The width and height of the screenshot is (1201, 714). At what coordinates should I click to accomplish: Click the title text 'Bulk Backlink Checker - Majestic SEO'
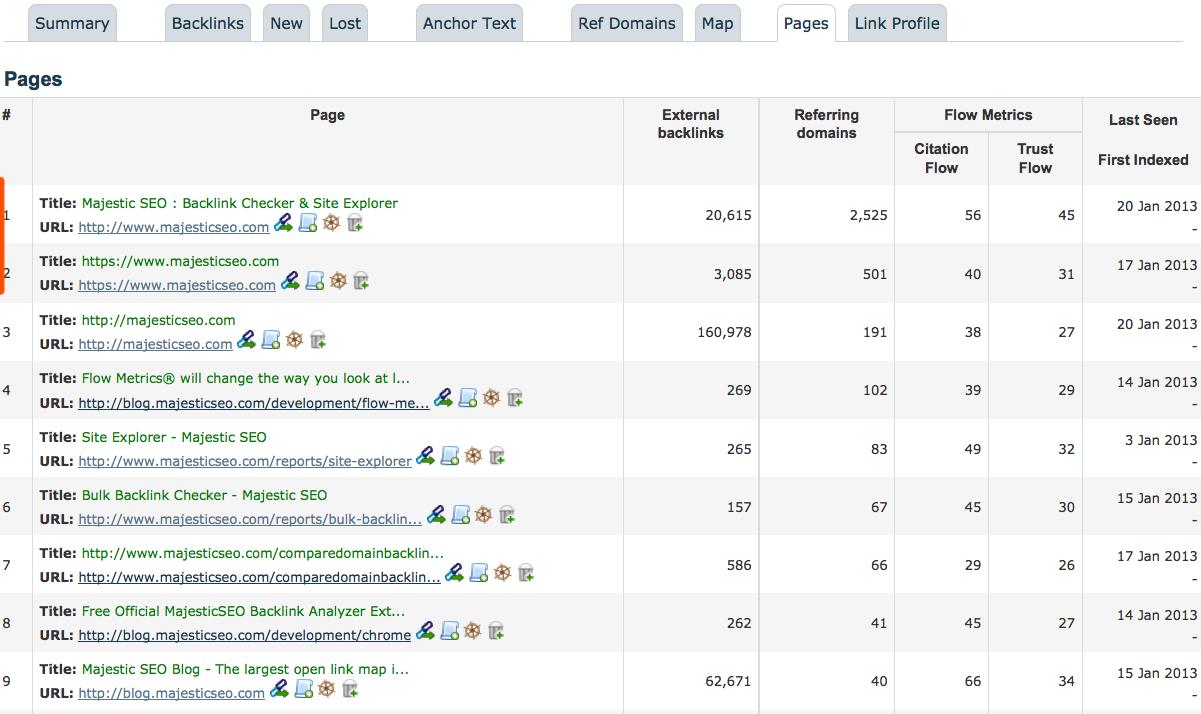tap(204, 494)
